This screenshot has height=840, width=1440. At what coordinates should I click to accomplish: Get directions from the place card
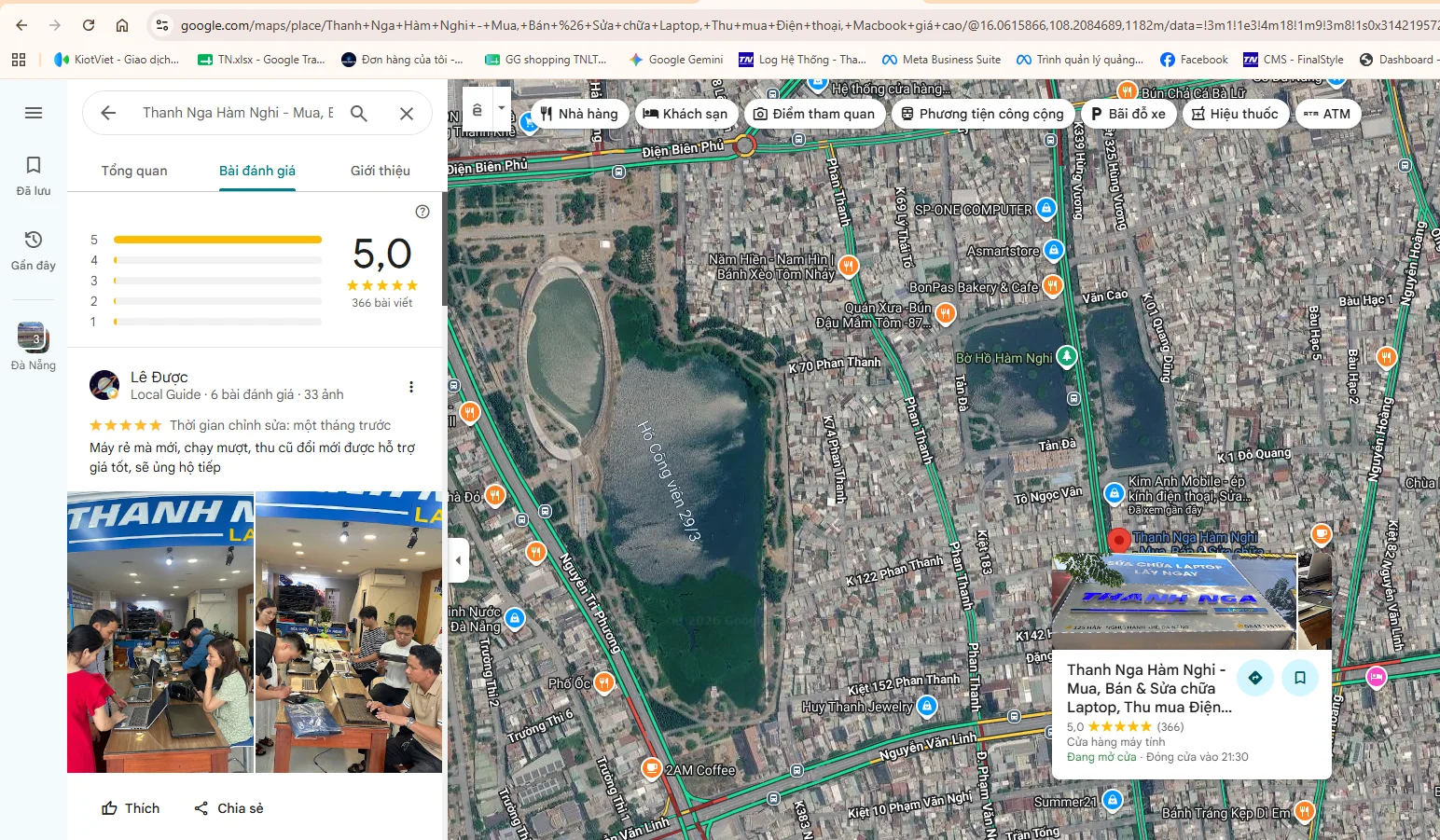pos(1255,678)
